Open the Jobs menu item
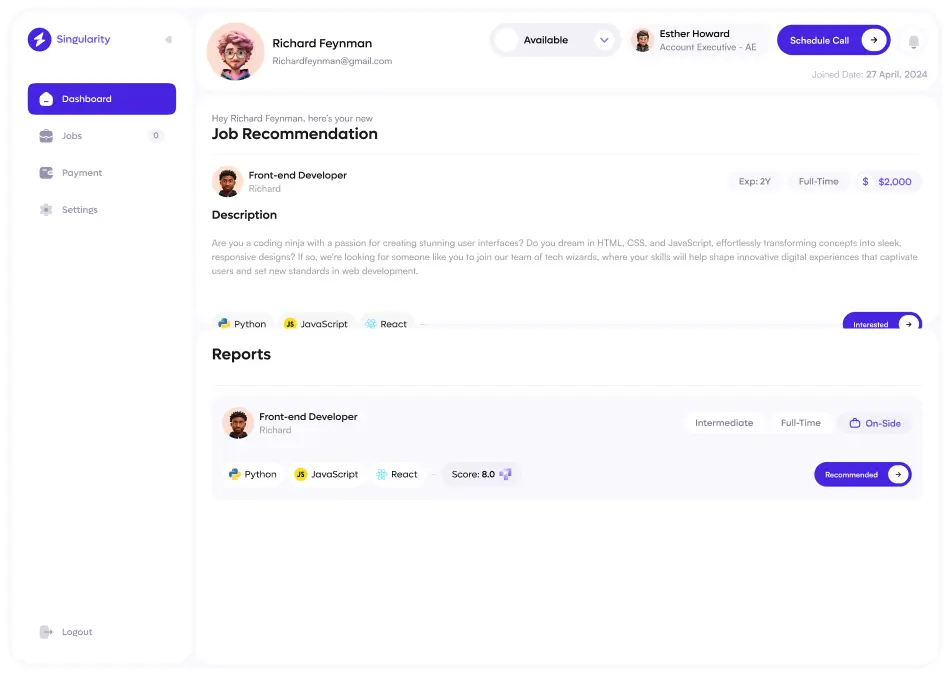The image size is (950, 676). pos(71,135)
